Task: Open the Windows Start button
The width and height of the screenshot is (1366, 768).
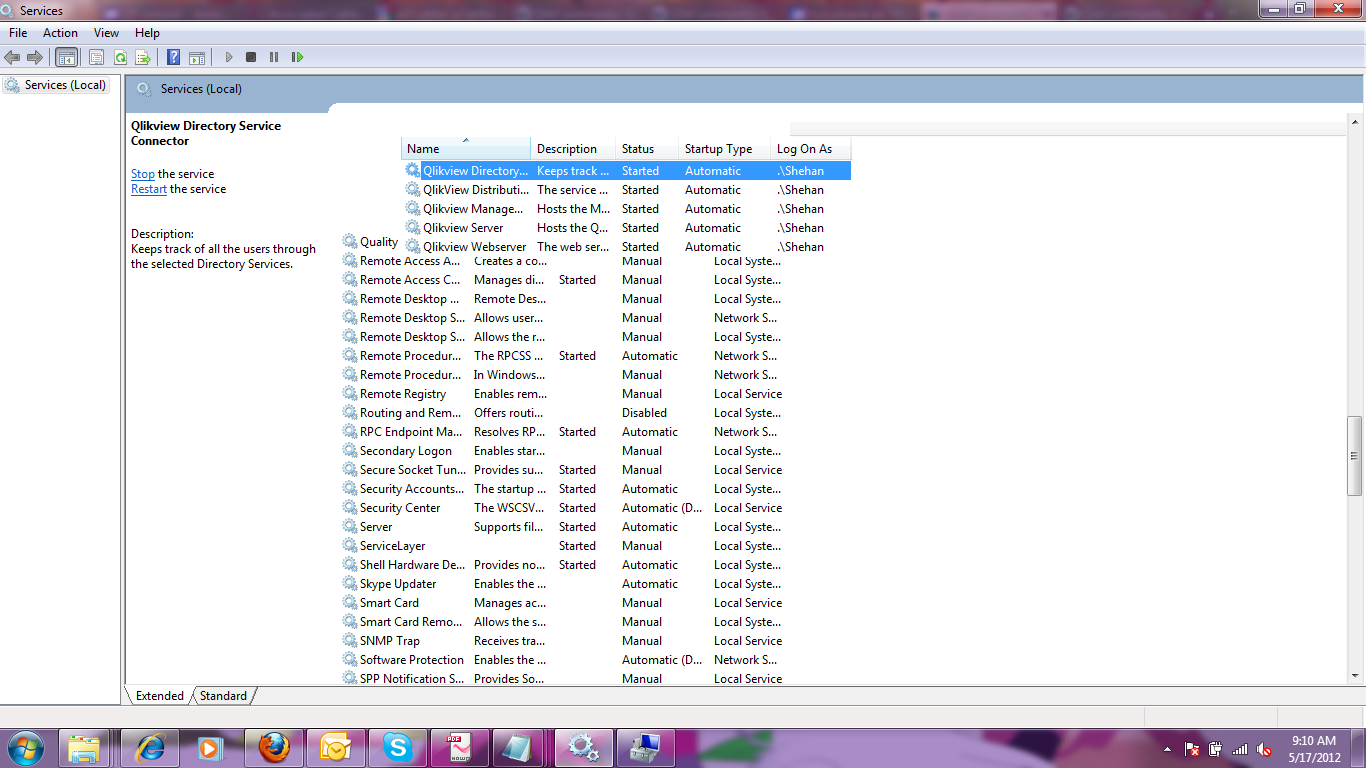Action: pos(24,747)
